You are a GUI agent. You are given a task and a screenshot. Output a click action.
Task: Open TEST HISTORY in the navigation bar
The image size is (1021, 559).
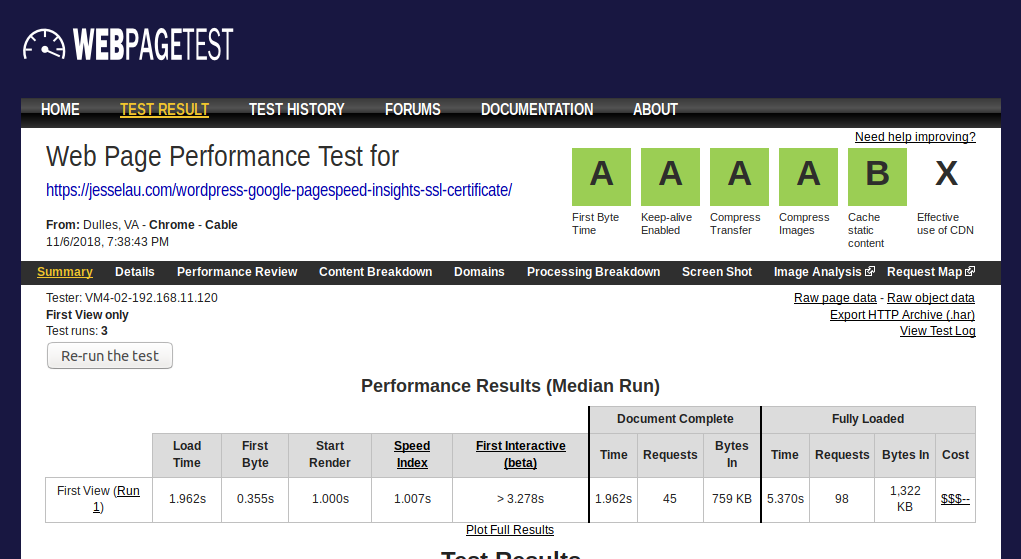click(296, 109)
